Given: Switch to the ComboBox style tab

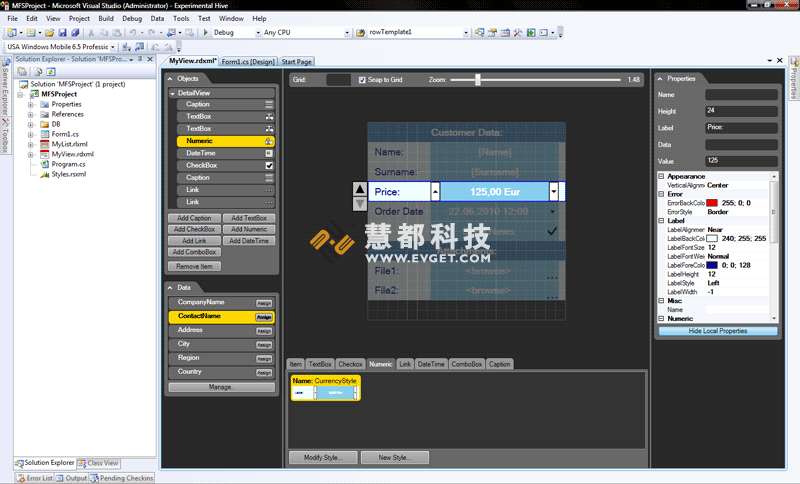Looking at the screenshot, I should click(466, 364).
